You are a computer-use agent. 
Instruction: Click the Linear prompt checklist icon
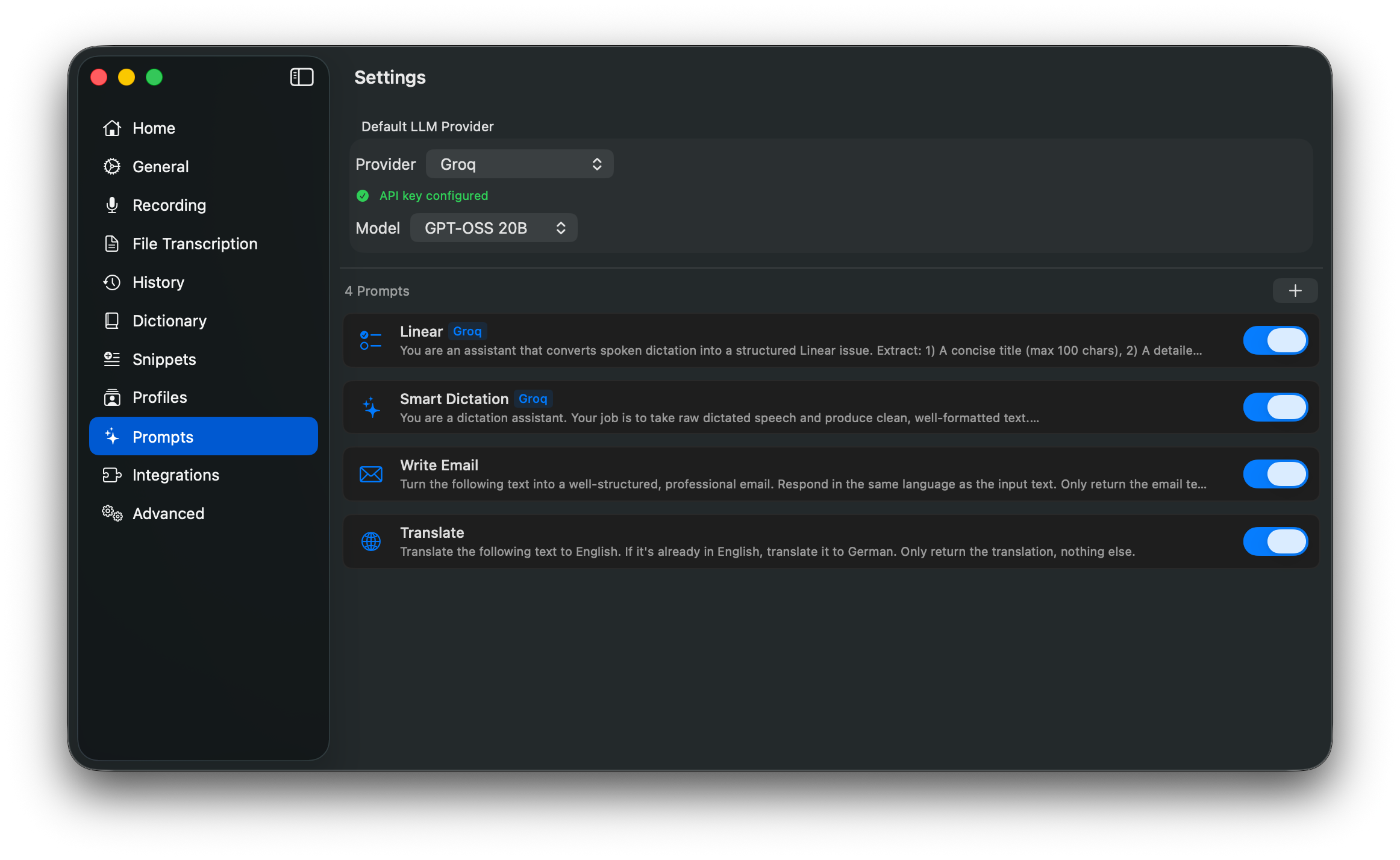click(370, 340)
